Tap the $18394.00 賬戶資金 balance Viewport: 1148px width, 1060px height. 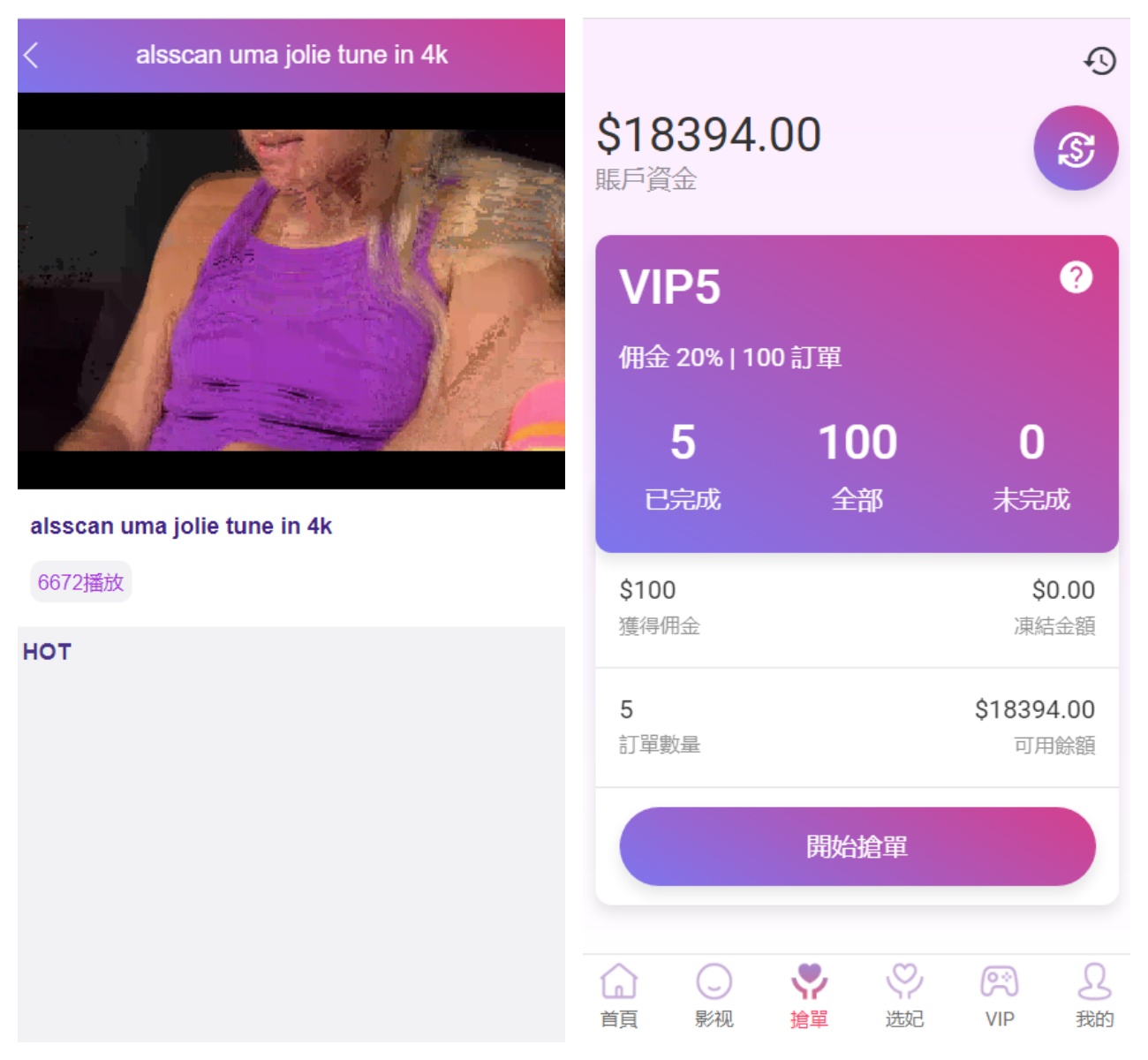coord(709,151)
